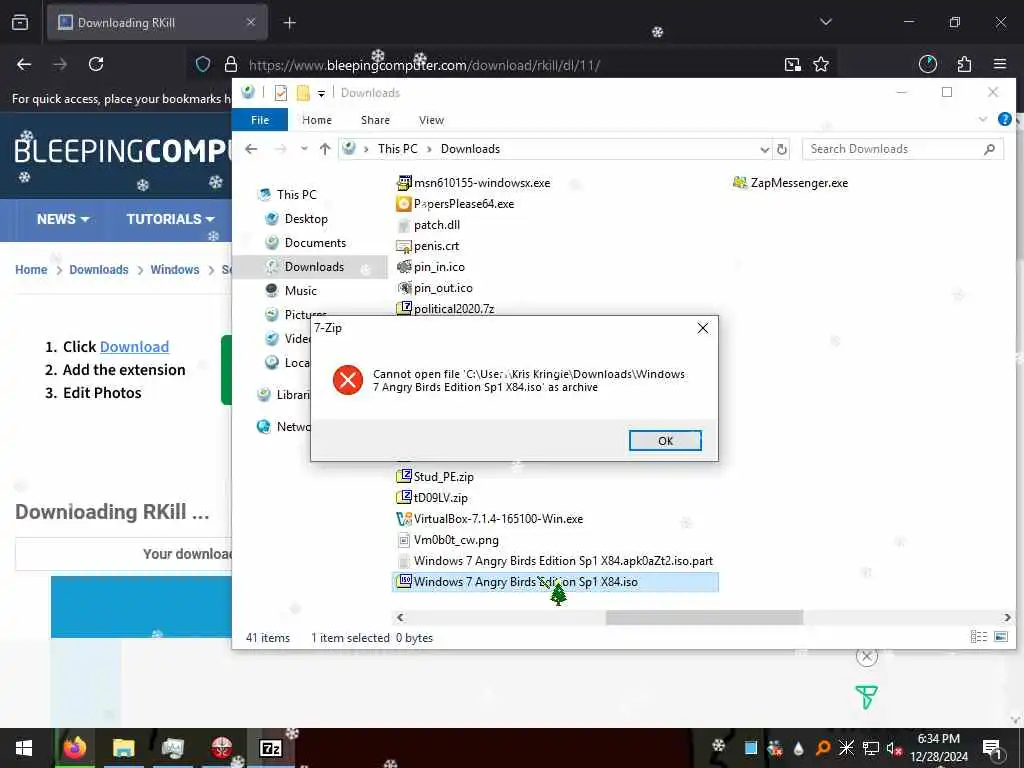Screen dimensions: 1024x768
Task: Refresh the Downloads folder view
Action: (x=782, y=150)
